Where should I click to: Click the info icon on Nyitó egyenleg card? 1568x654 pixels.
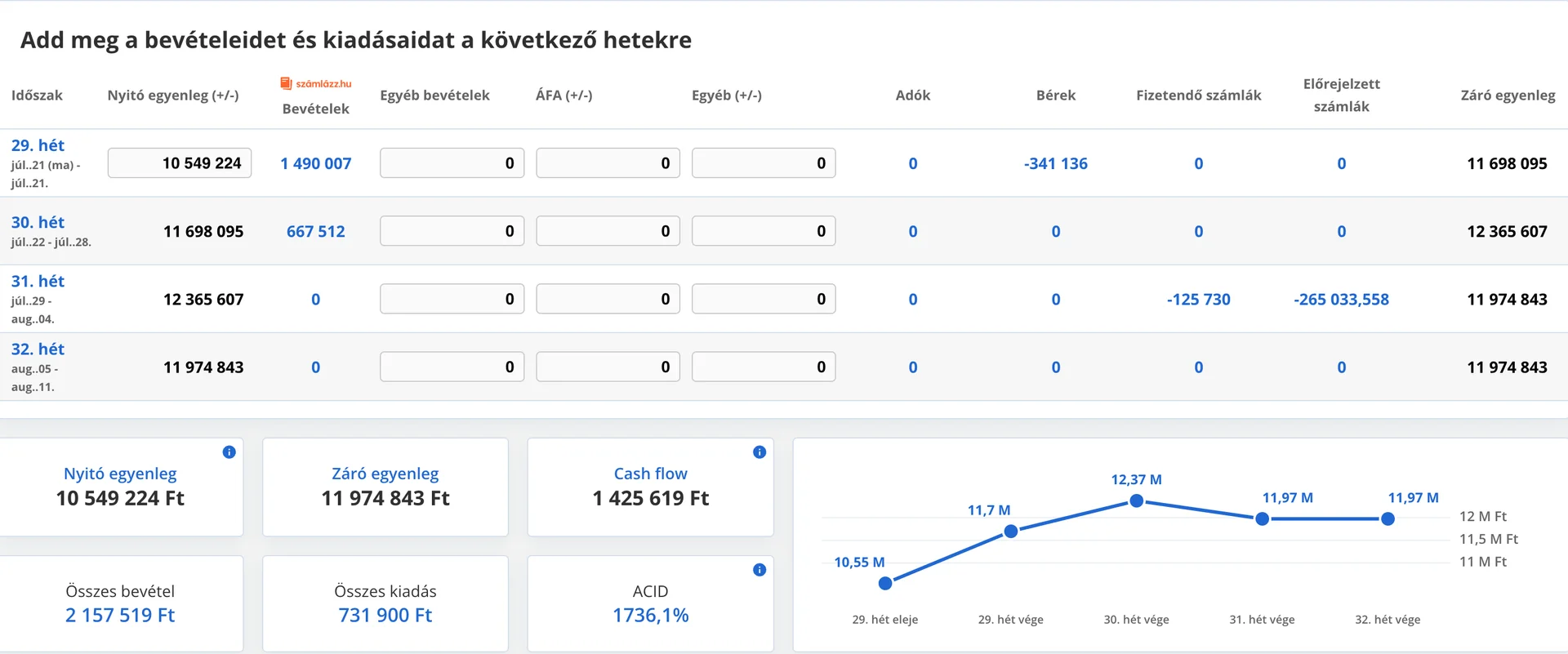click(229, 452)
